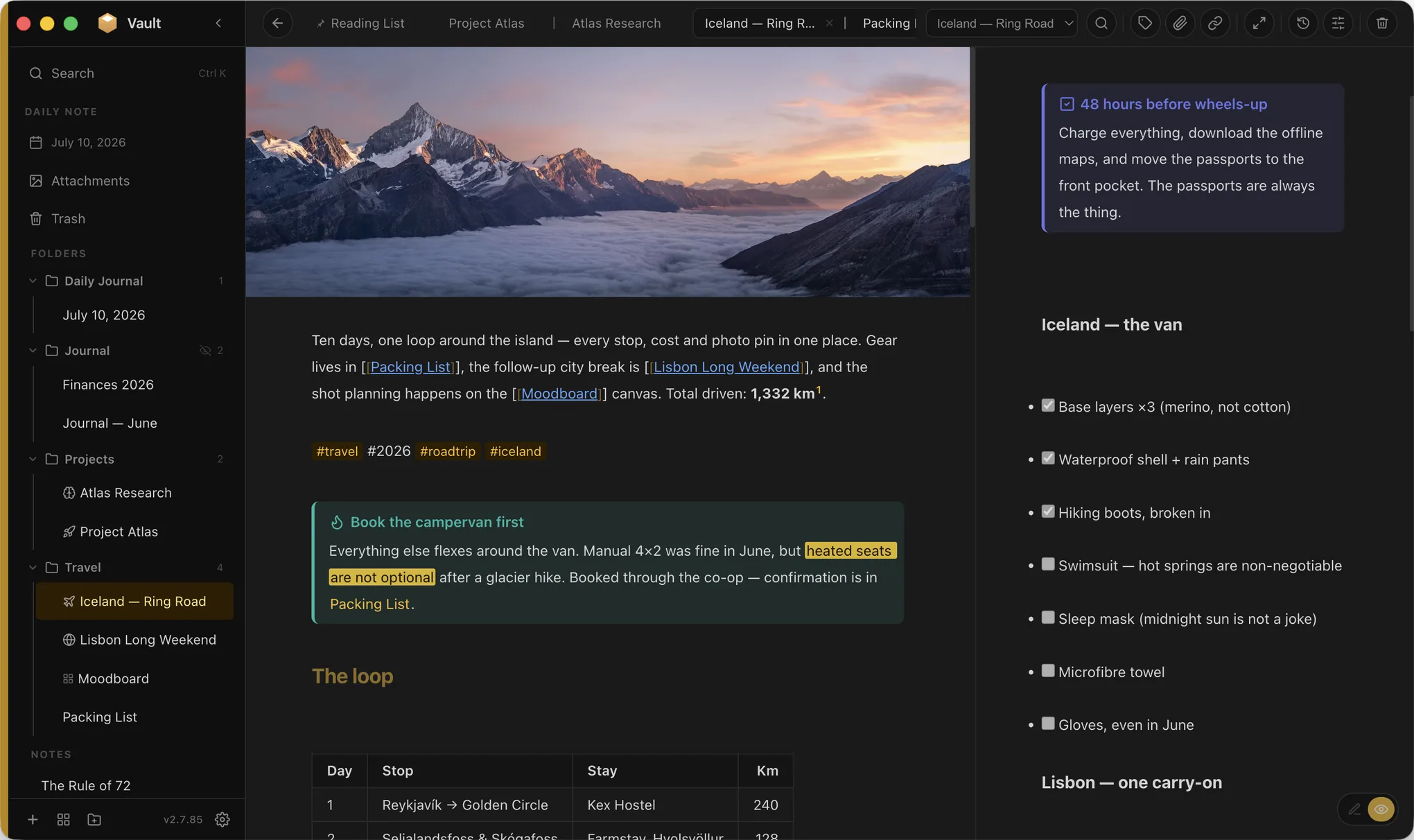Collapse the Travel folder
Image resolution: width=1414 pixels, height=840 pixels.
coord(33,567)
